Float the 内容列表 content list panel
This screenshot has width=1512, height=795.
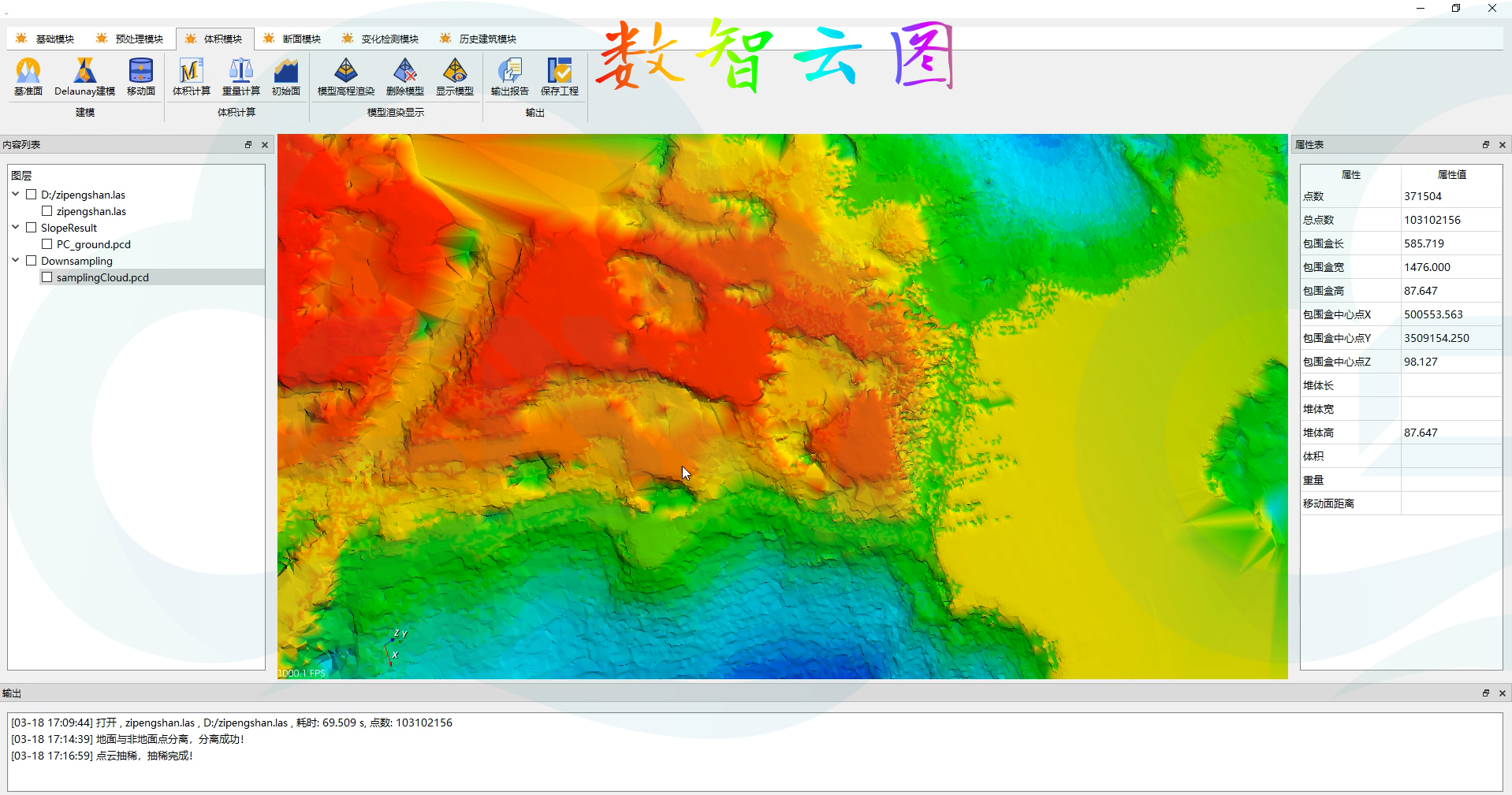(248, 145)
